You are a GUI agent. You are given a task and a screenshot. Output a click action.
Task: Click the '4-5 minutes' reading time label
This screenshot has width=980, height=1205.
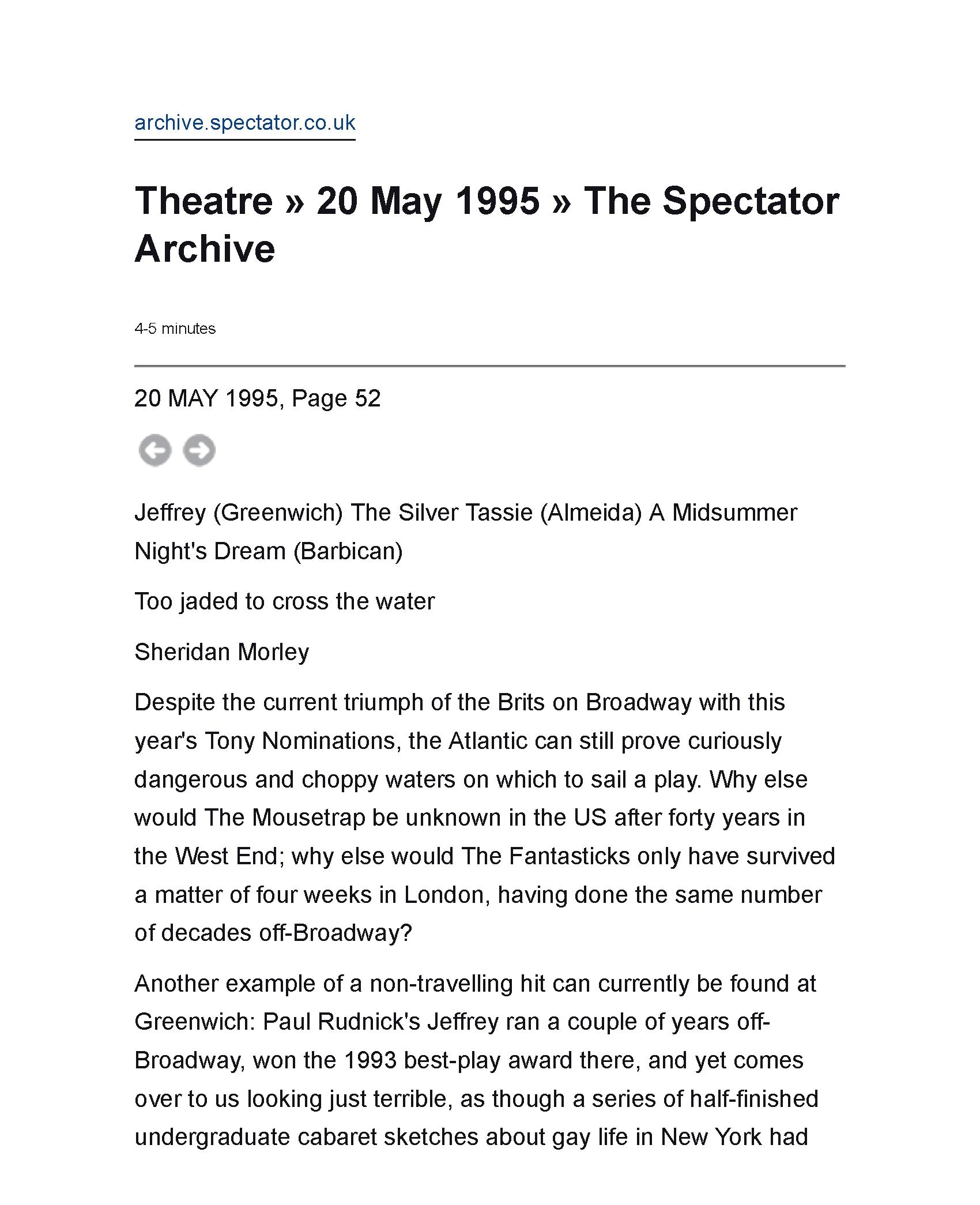175,329
